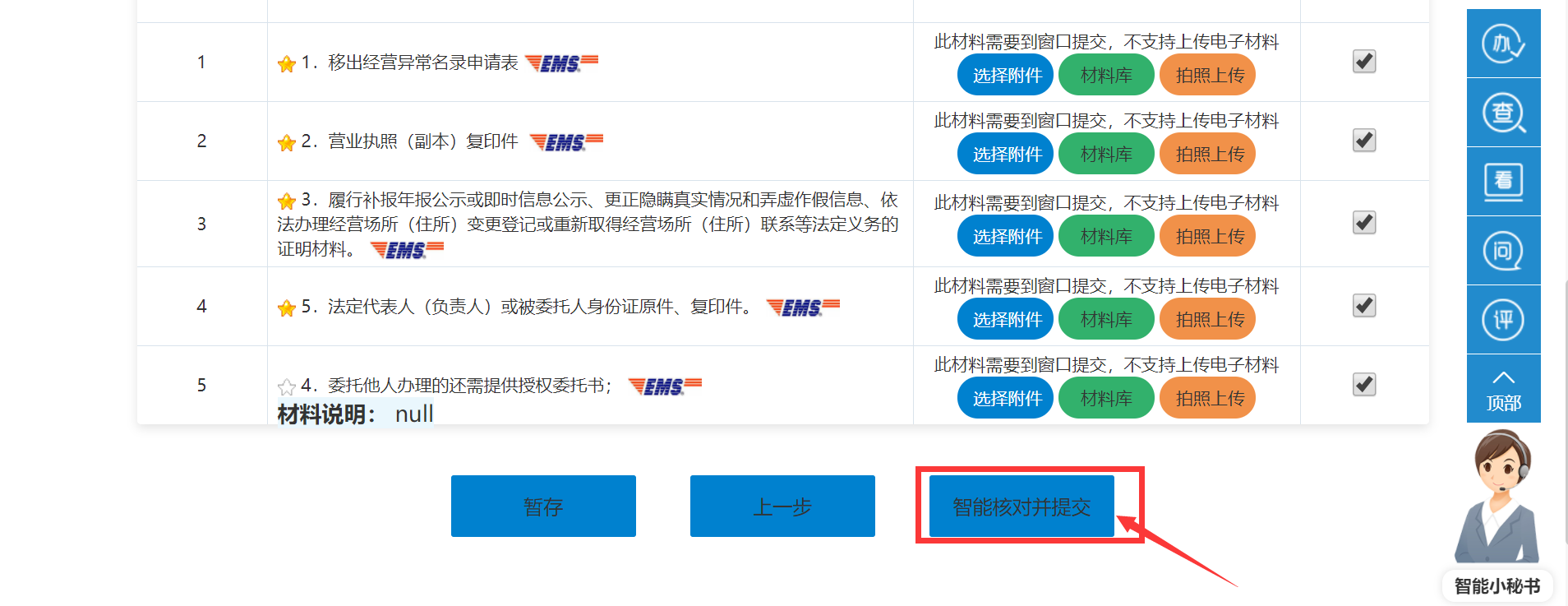Screen dimensions: 1568x606
Task: Toggle the checkbox in row 5
Action: coord(1364,385)
